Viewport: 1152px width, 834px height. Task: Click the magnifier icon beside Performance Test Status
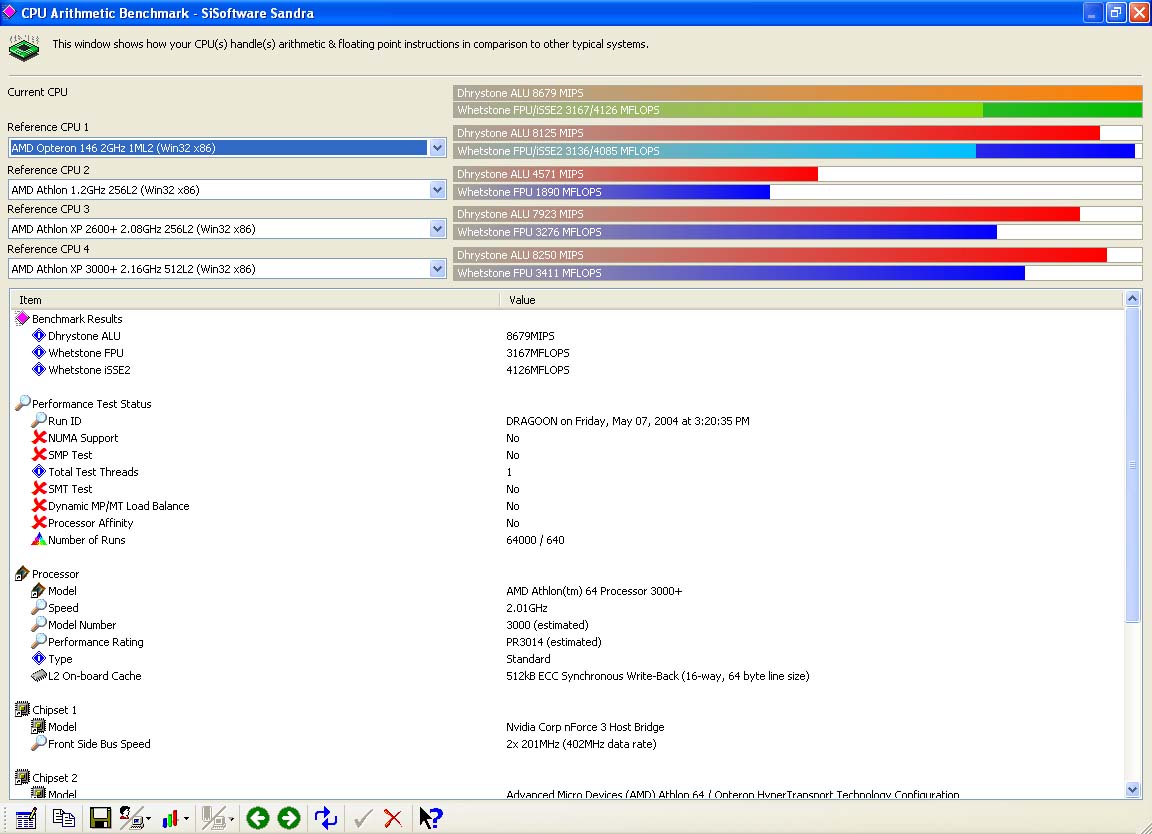22,403
